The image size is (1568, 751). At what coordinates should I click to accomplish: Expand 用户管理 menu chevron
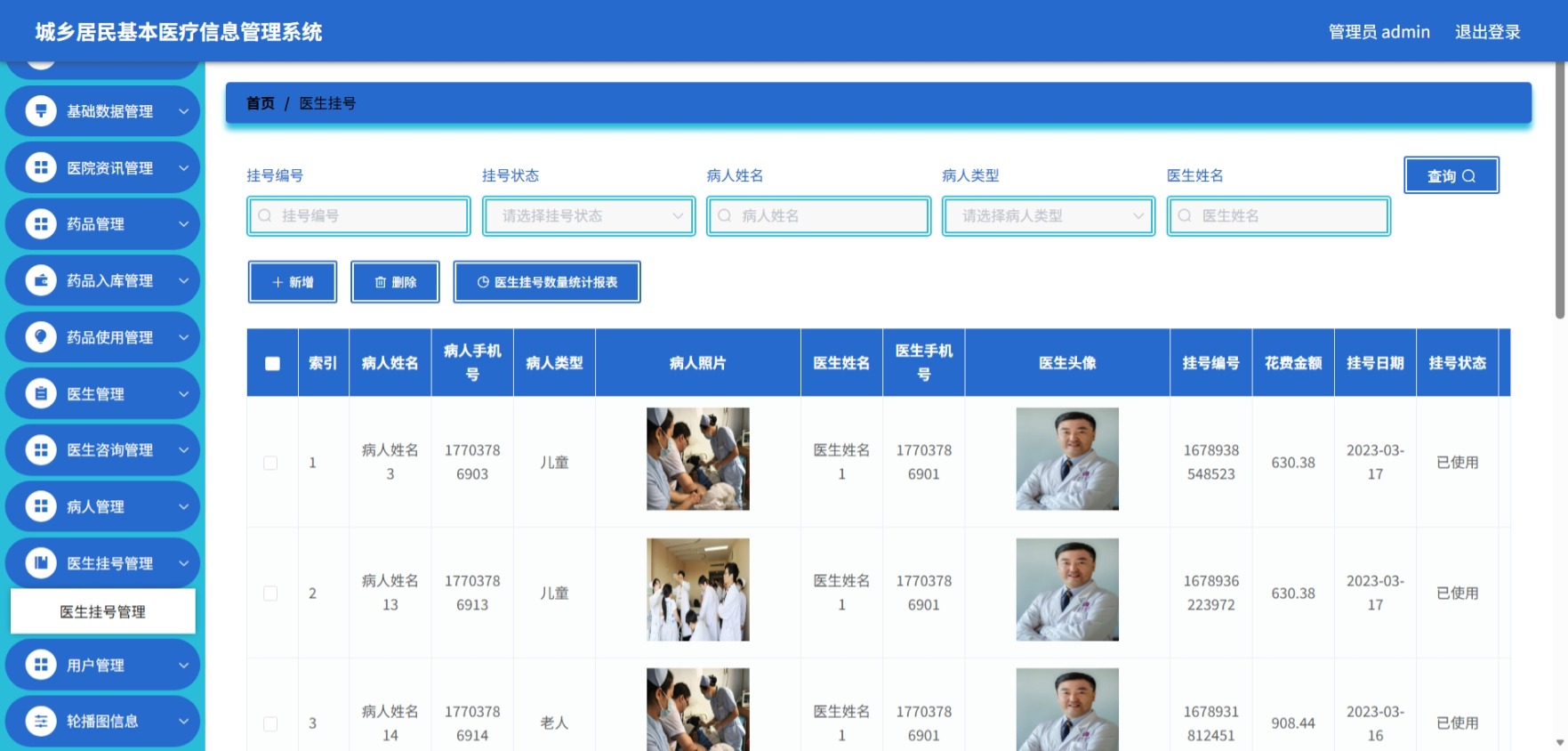pyautogui.click(x=183, y=665)
